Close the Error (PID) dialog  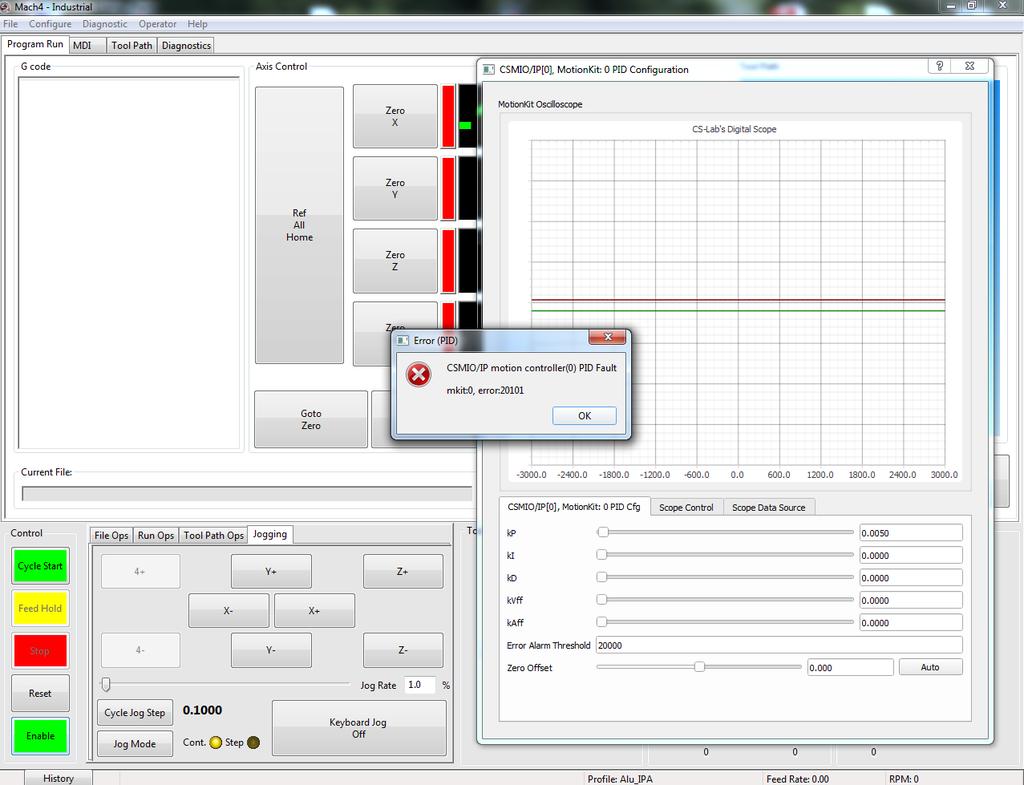click(x=607, y=337)
